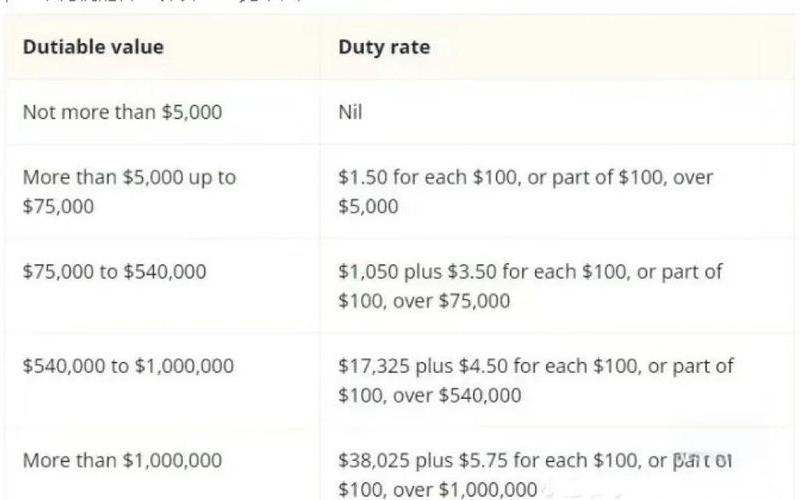This screenshot has width=800, height=500.
Task: Click the over $1,000,000 text line
Action: (x=438, y=490)
